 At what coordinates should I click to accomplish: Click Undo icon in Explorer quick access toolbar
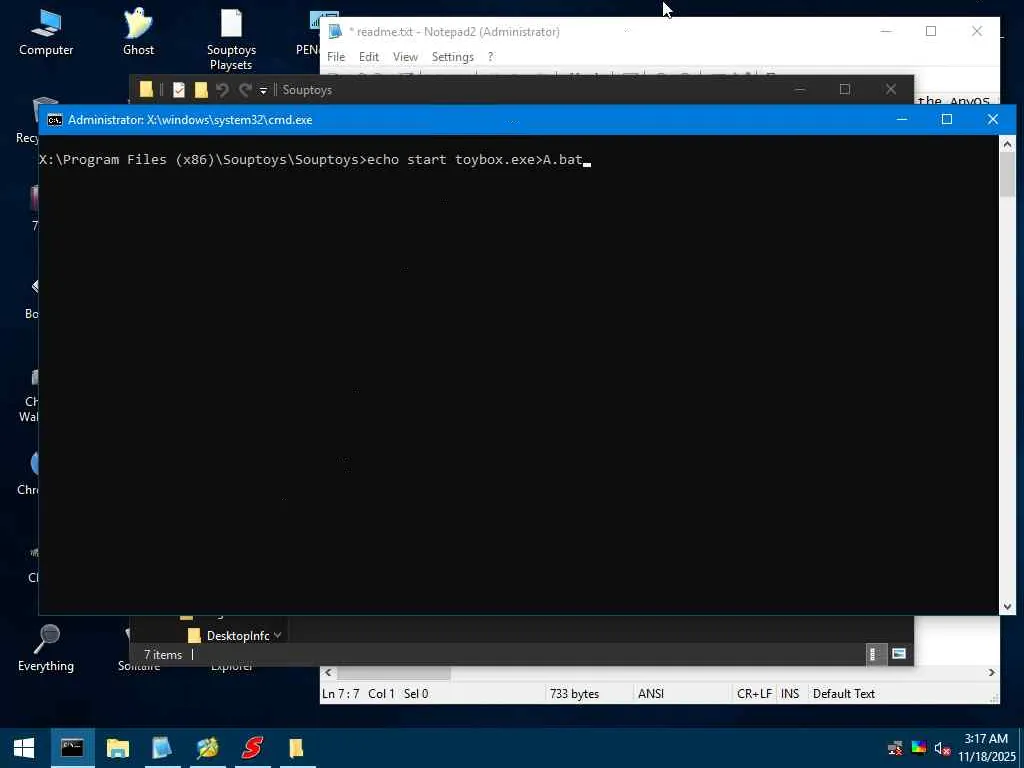tap(223, 90)
